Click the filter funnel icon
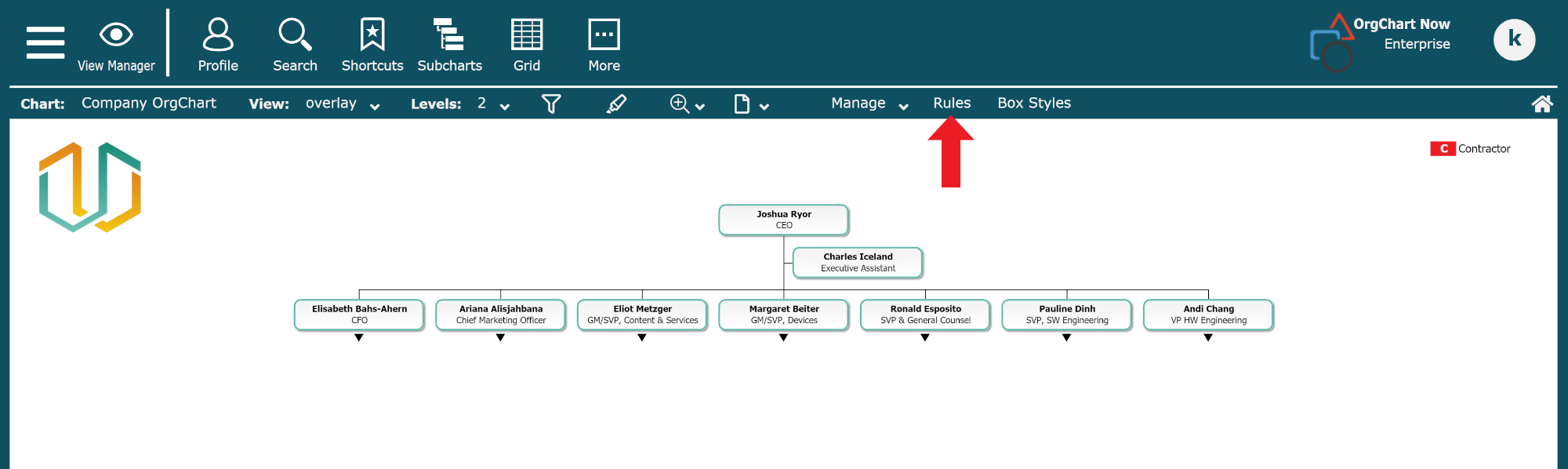Image resolution: width=1568 pixels, height=469 pixels. (x=551, y=104)
